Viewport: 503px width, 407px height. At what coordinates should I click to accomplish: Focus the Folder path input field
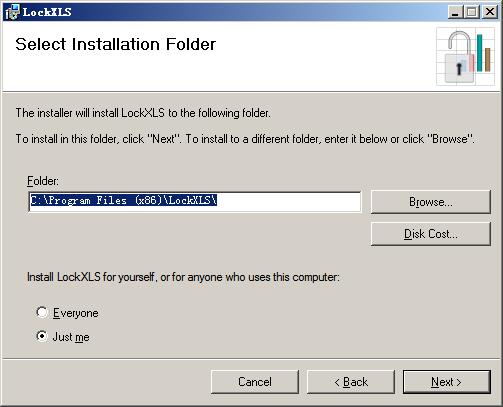[x=195, y=201]
